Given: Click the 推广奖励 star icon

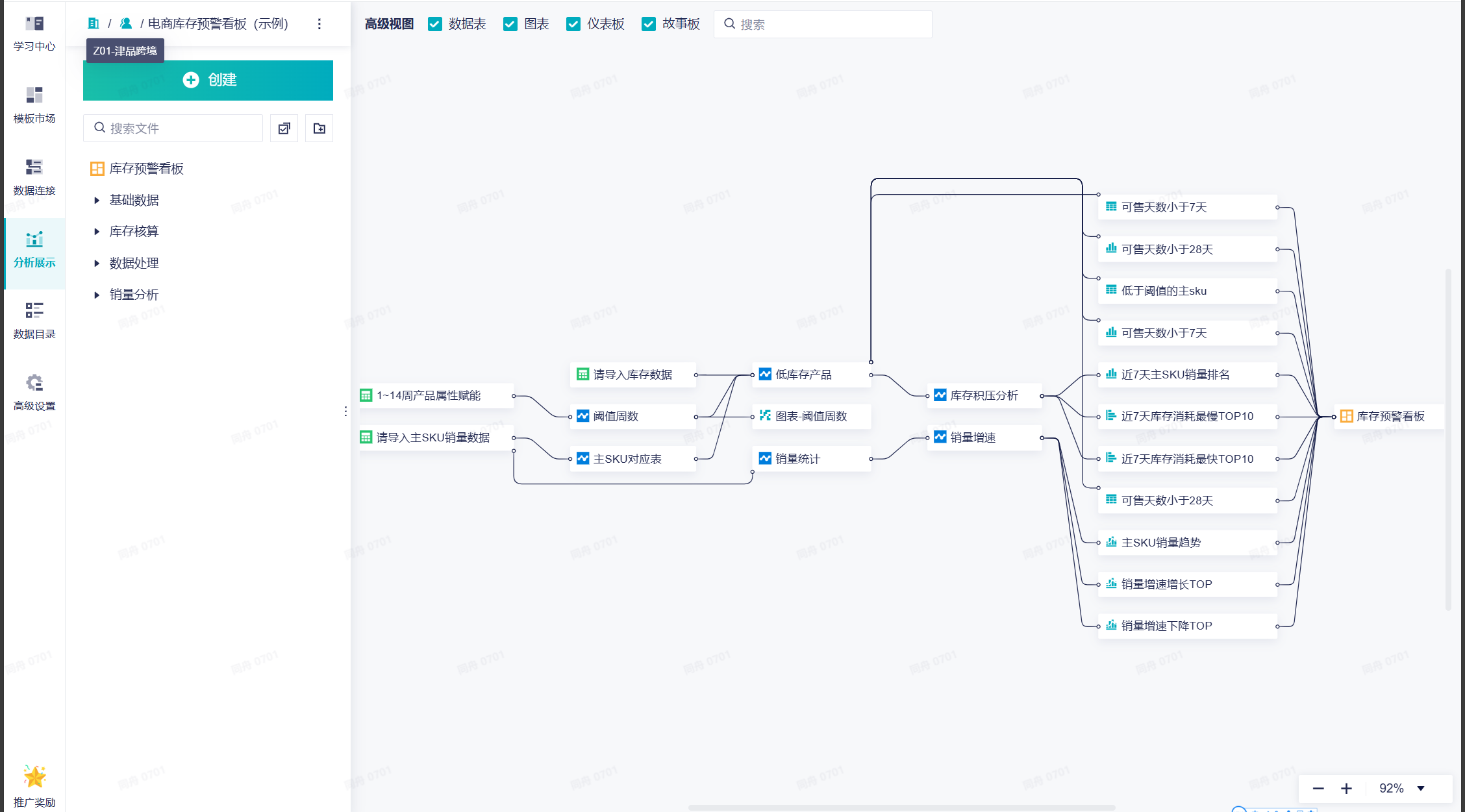Looking at the screenshot, I should [34, 776].
